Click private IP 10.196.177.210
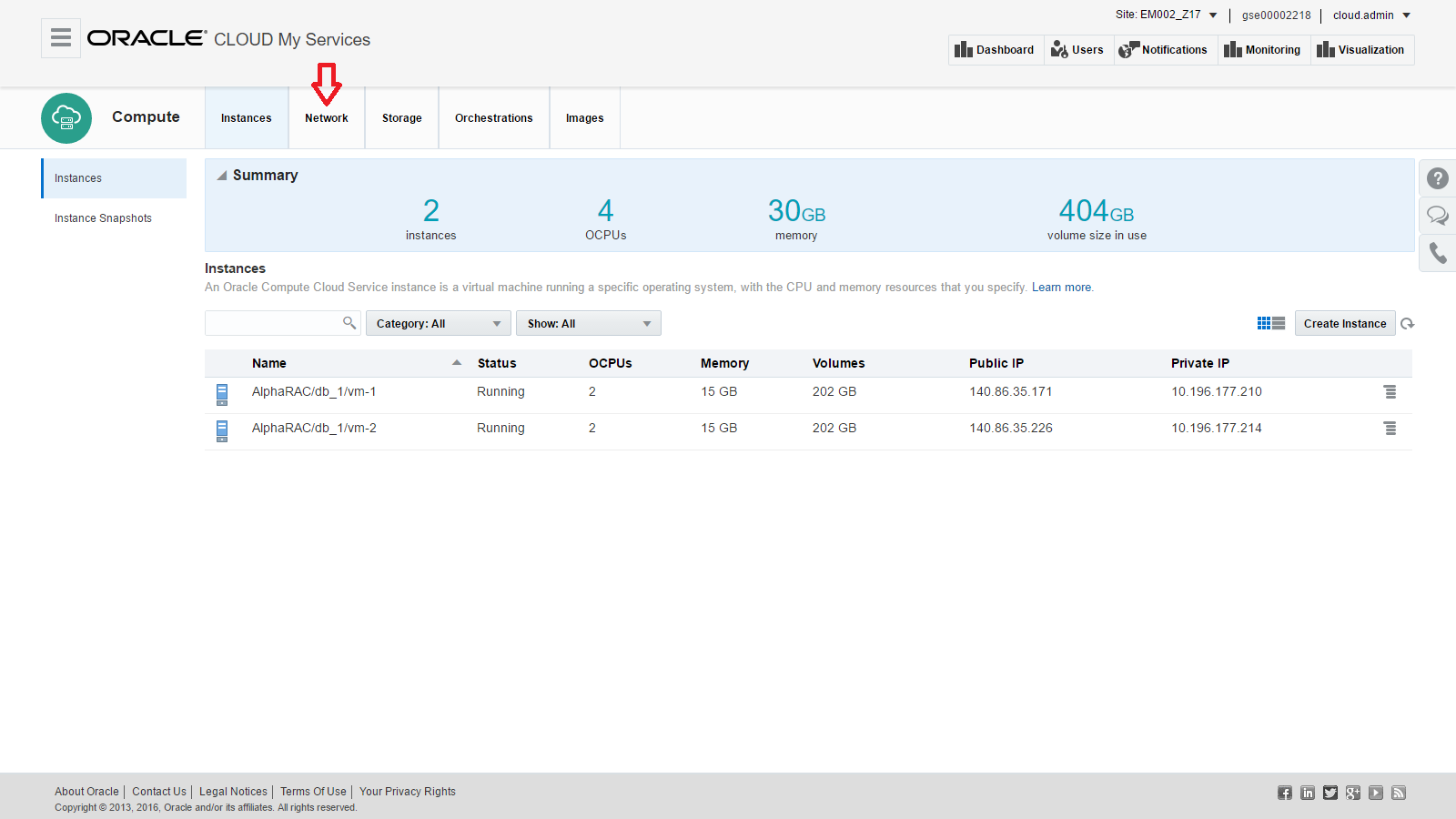The width and height of the screenshot is (1456, 819). click(x=1217, y=391)
